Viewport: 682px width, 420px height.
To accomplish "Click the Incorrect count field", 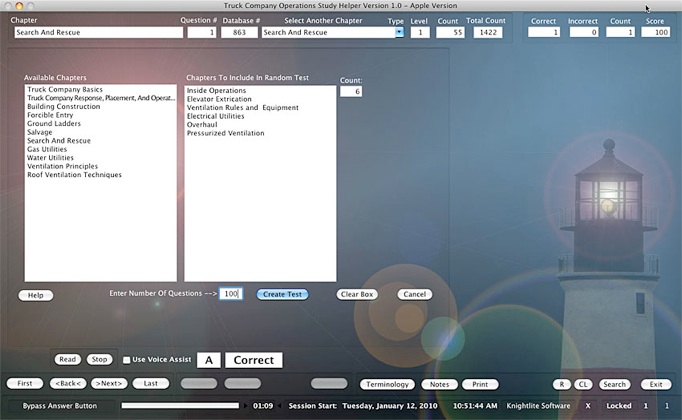I will tap(584, 33).
